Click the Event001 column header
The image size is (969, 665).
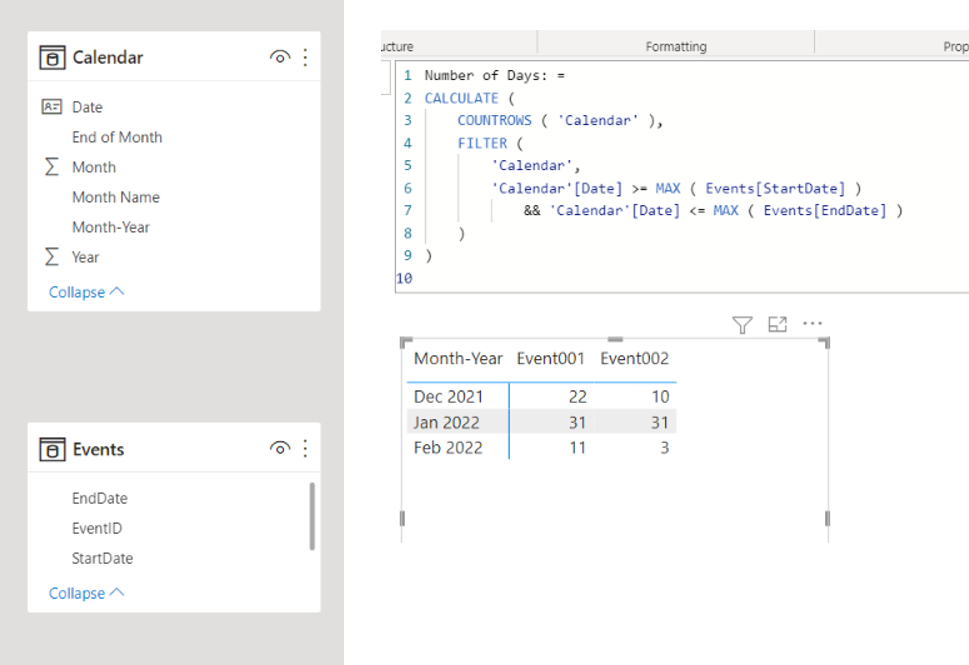pyautogui.click(x=551, y=358)
